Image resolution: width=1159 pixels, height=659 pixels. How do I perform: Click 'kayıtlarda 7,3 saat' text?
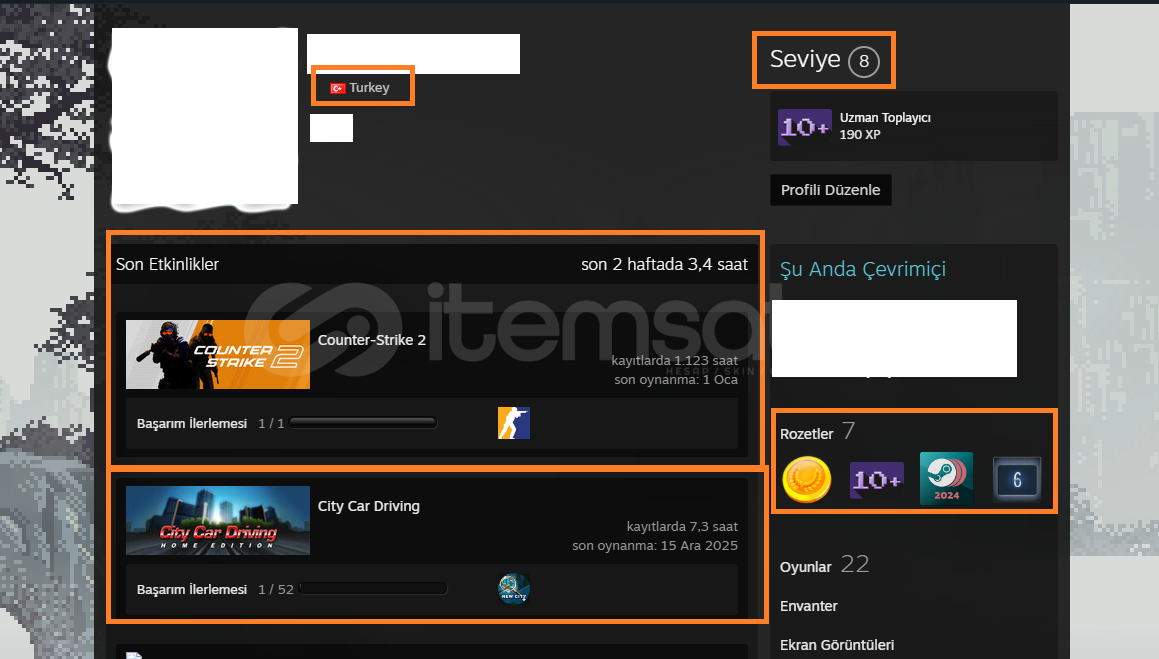pos(682,527)
